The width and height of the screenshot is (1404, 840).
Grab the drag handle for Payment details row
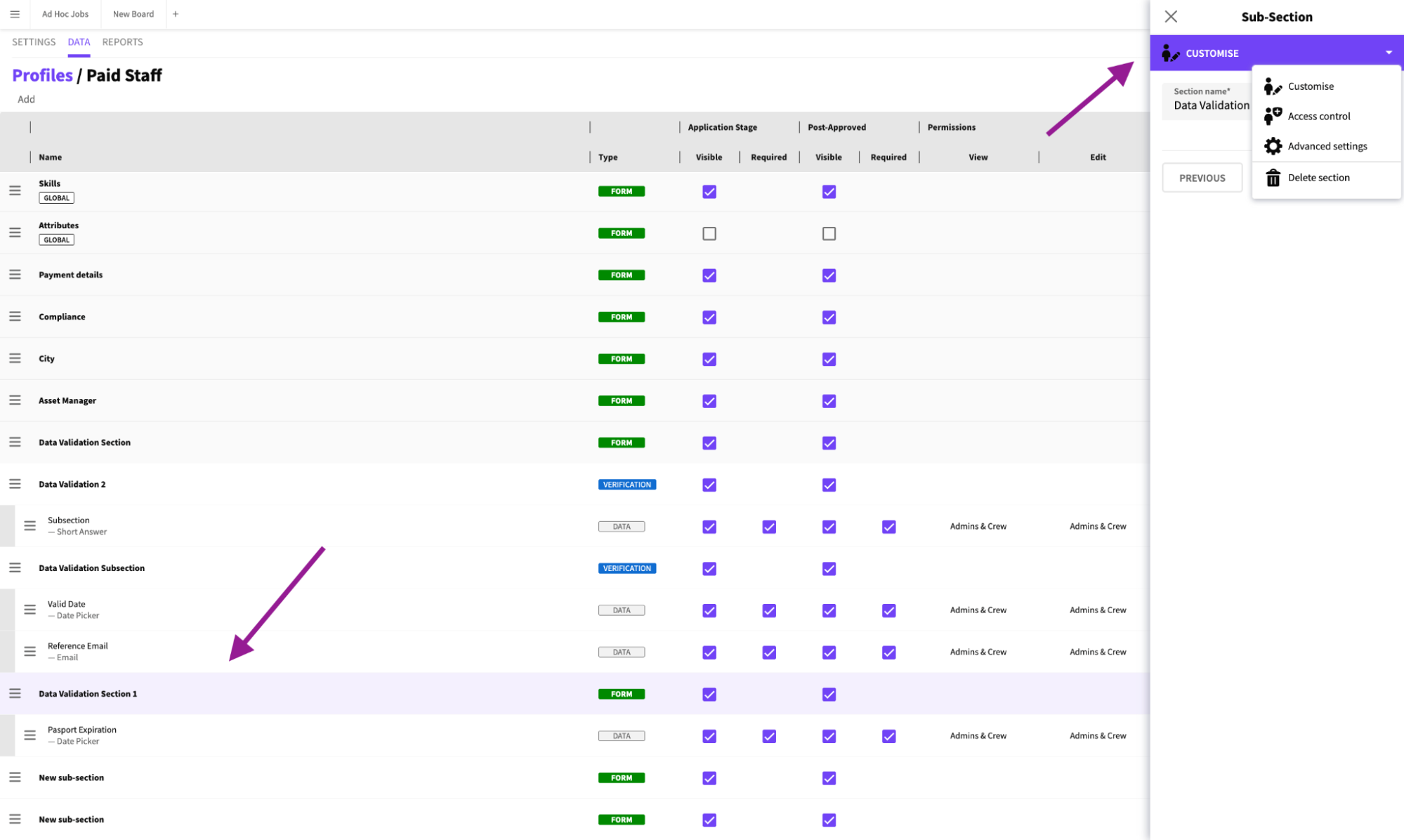(15, 275)
